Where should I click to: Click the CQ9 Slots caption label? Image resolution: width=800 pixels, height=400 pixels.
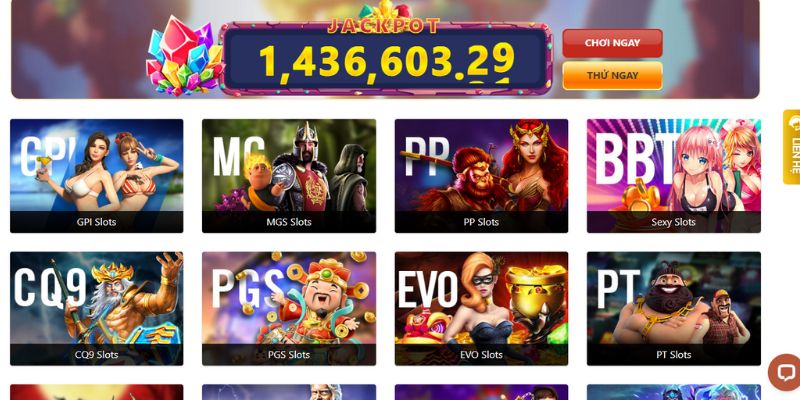[x=96, y=355]
